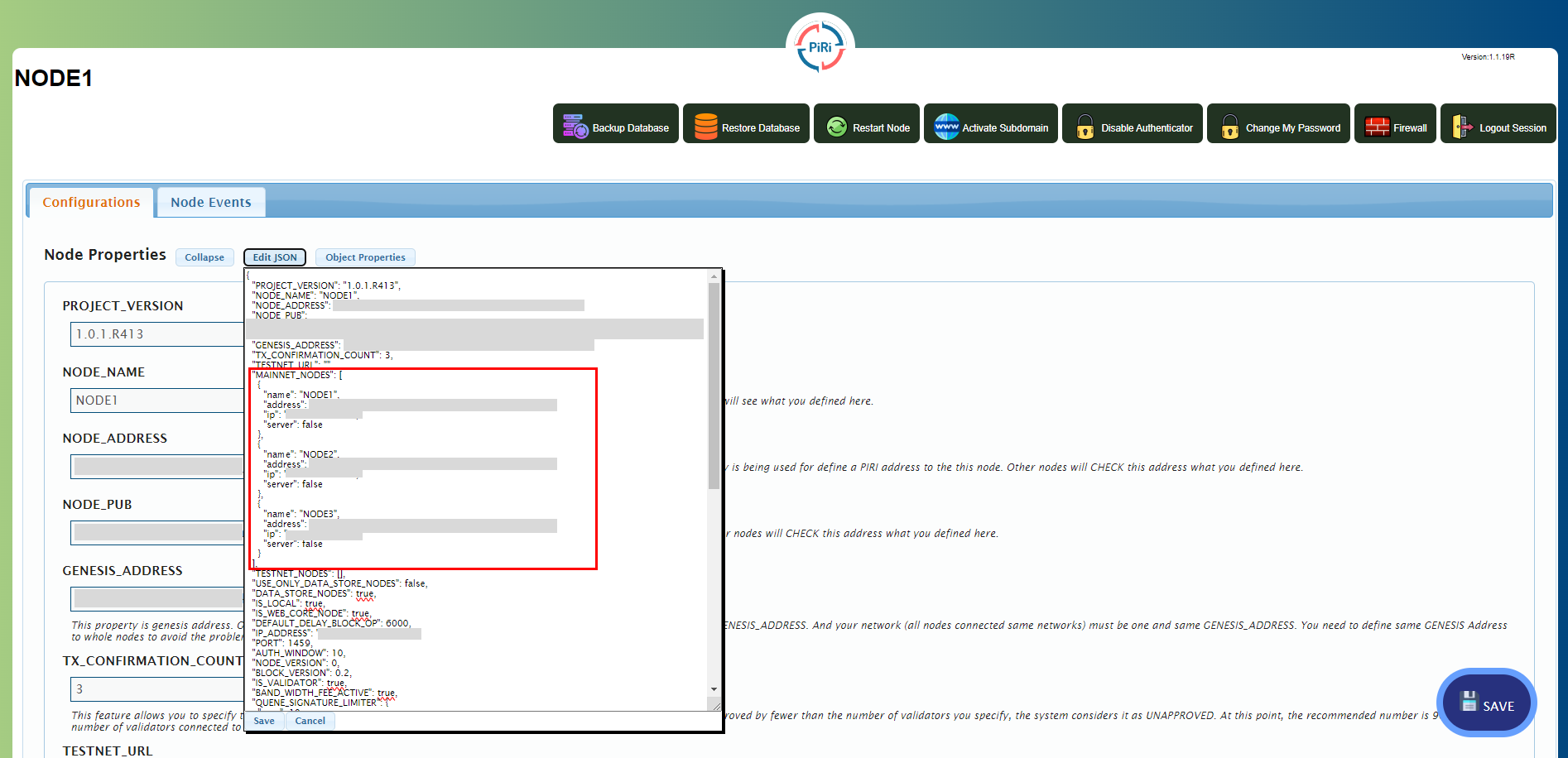Switch to the Node Events tab
The image size is (1568, 758).
210,203
